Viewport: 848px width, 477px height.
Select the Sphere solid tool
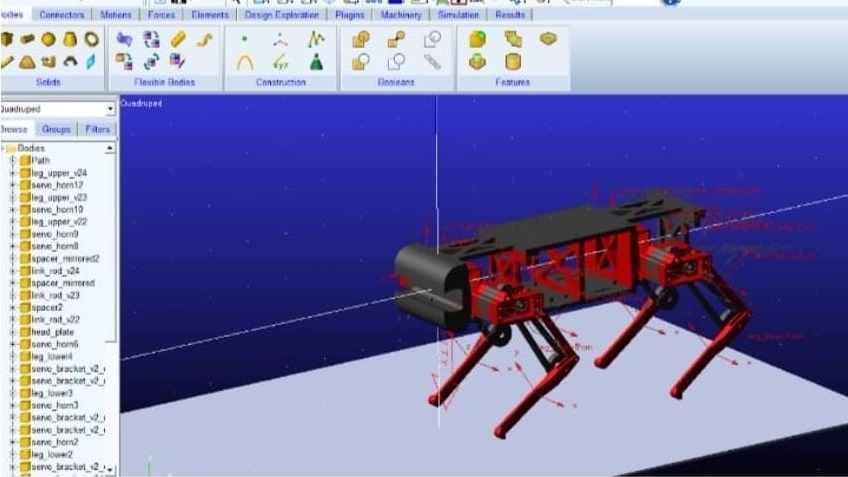coord(48,39)
